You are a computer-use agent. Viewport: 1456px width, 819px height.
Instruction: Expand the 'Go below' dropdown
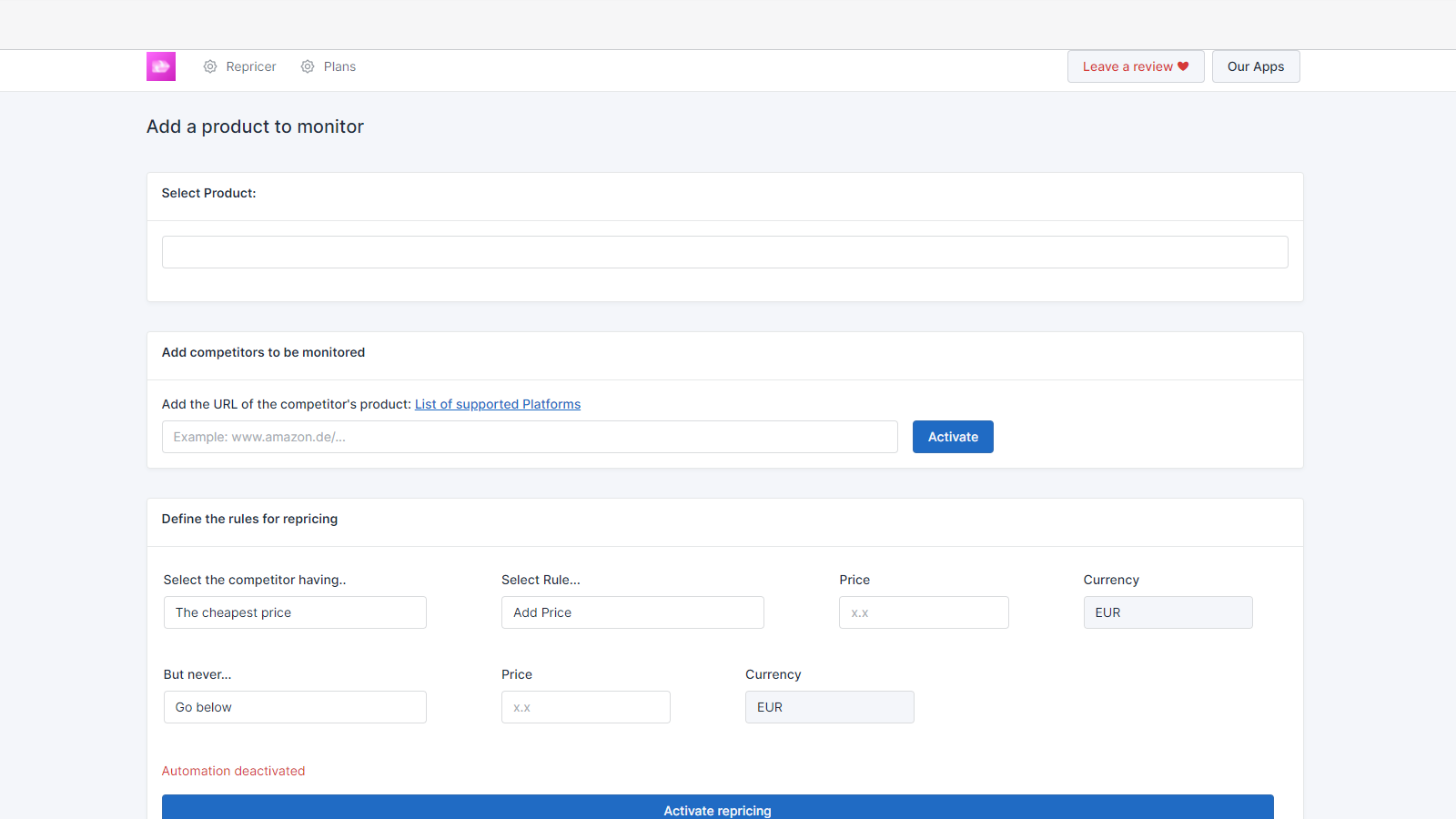[295, 707]
